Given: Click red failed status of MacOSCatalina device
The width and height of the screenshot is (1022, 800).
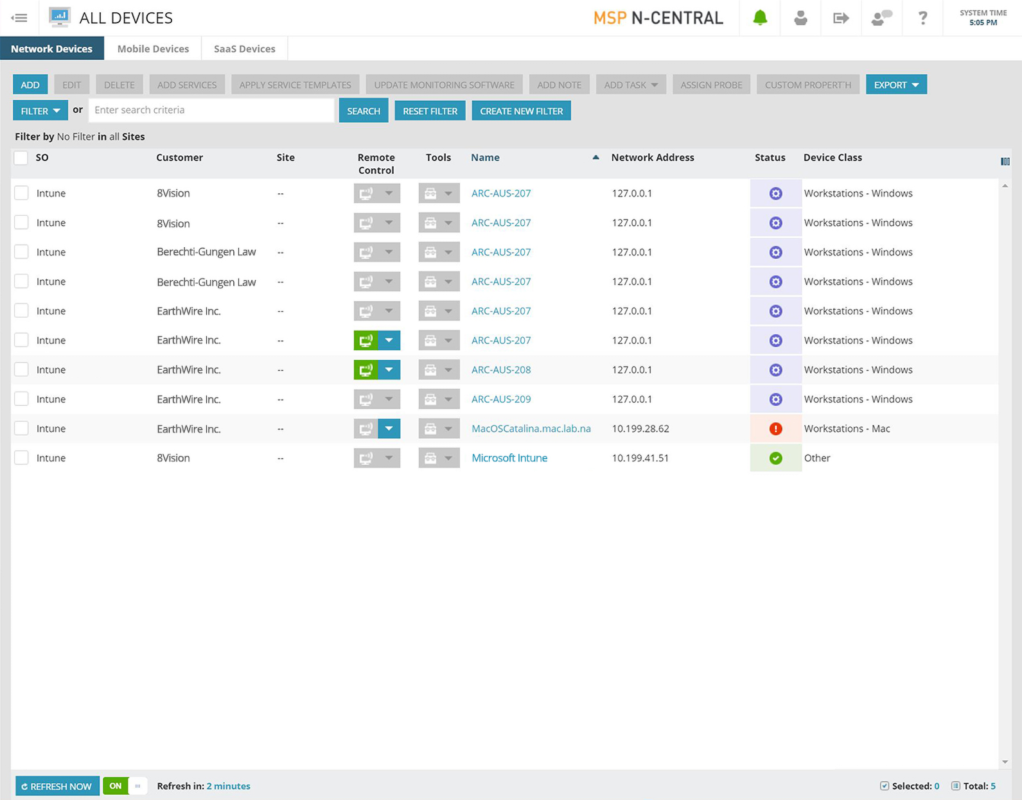Looking at the screenshot, I should (x=776, y=428).
